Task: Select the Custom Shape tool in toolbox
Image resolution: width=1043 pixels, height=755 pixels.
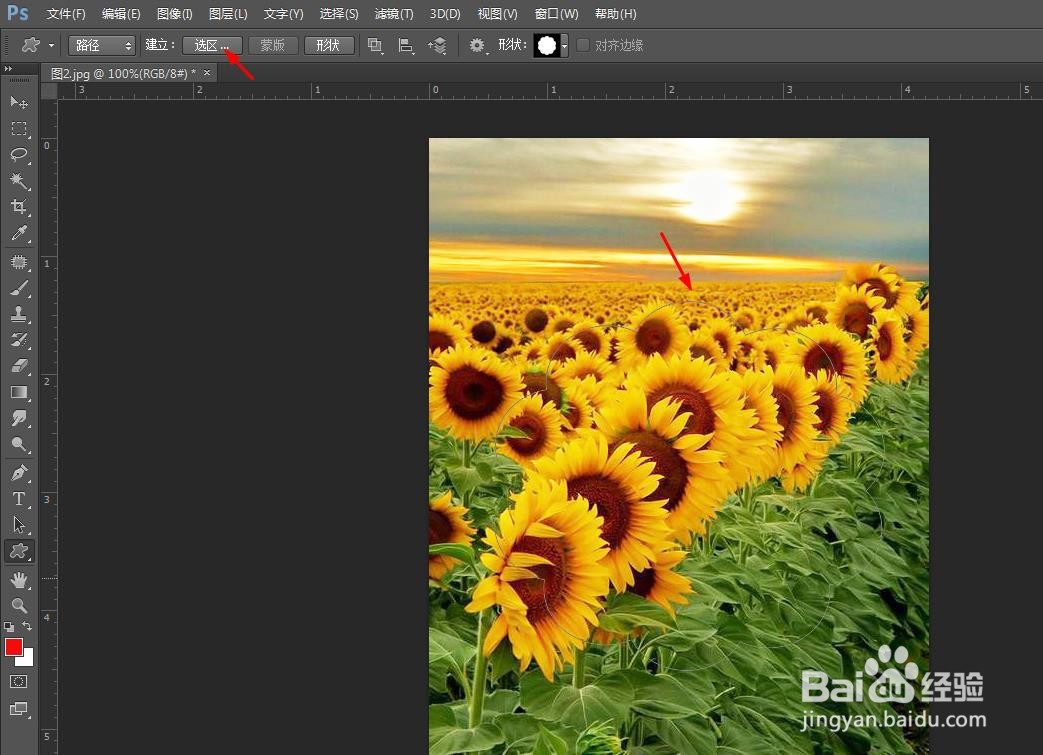Action: 19,551
